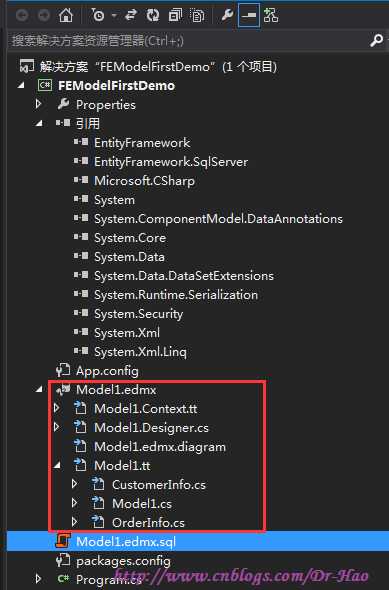Open Properties wrench icon in toolbar
Image resolution: width=389 pixels, height=590 pixels.
(226, 15)
